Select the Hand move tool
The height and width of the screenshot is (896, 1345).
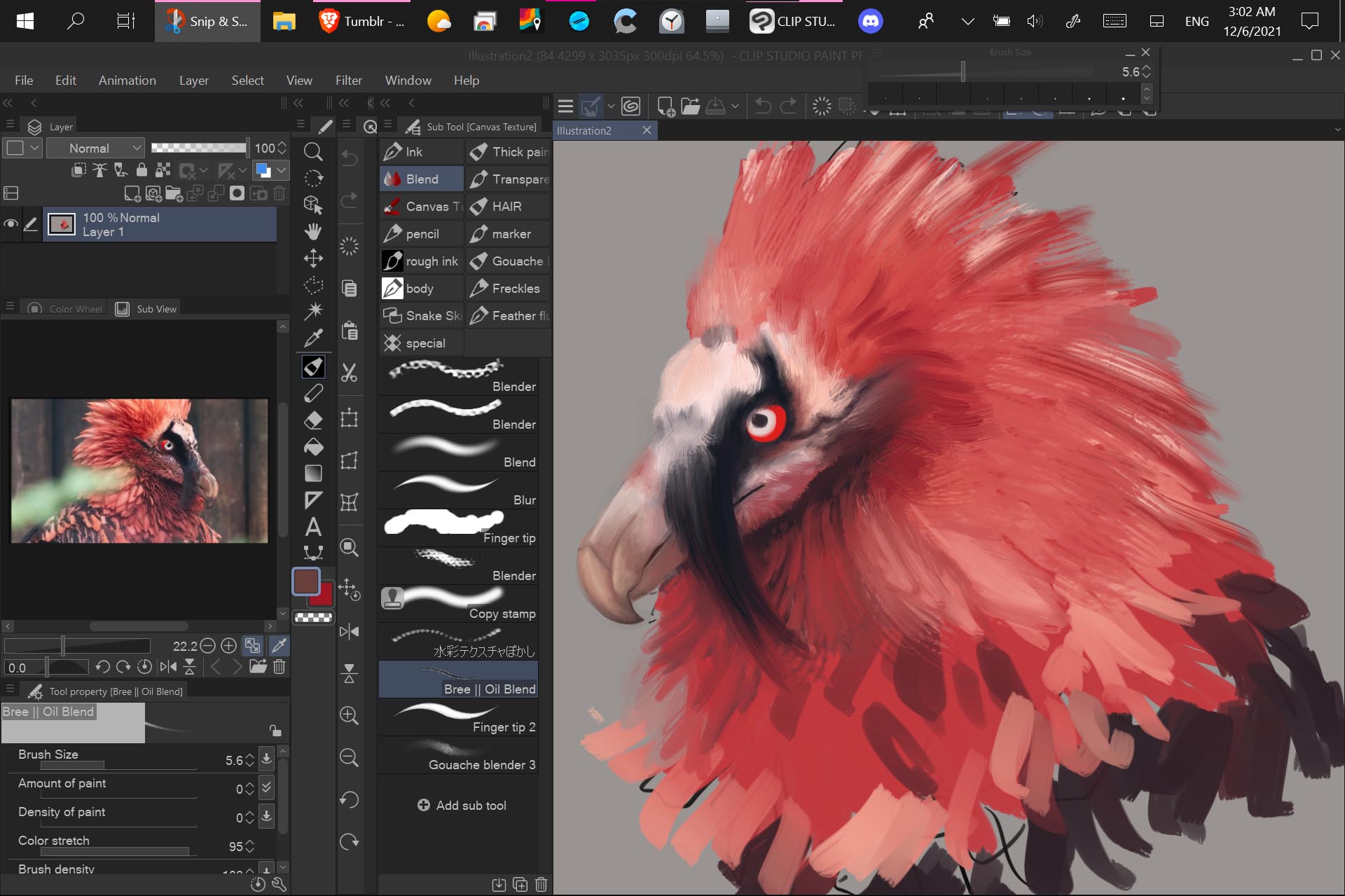(x=313, y=231)
